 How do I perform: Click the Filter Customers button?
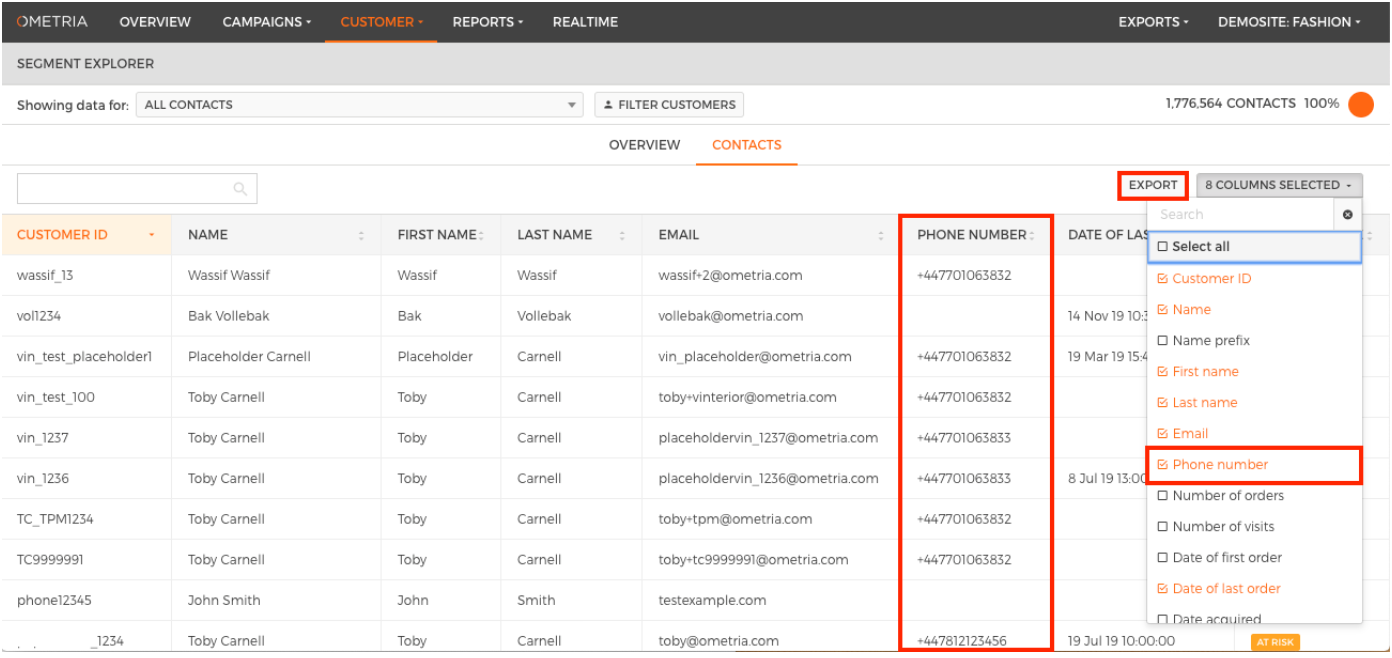coord(669,104)
